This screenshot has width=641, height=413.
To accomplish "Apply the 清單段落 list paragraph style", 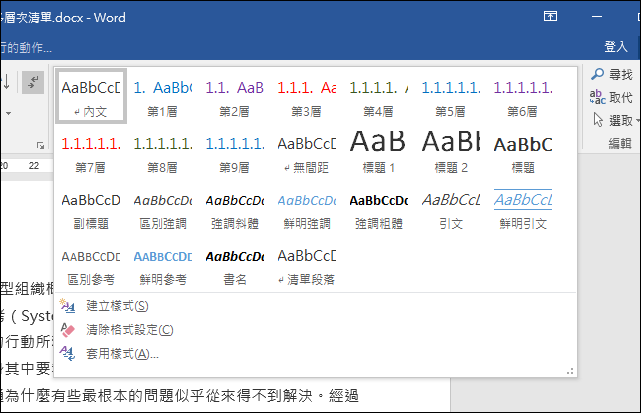I will (x=307, y=266).
